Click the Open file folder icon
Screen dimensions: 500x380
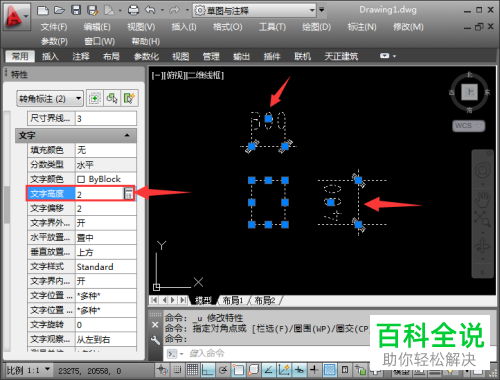(x=59, y=10)
